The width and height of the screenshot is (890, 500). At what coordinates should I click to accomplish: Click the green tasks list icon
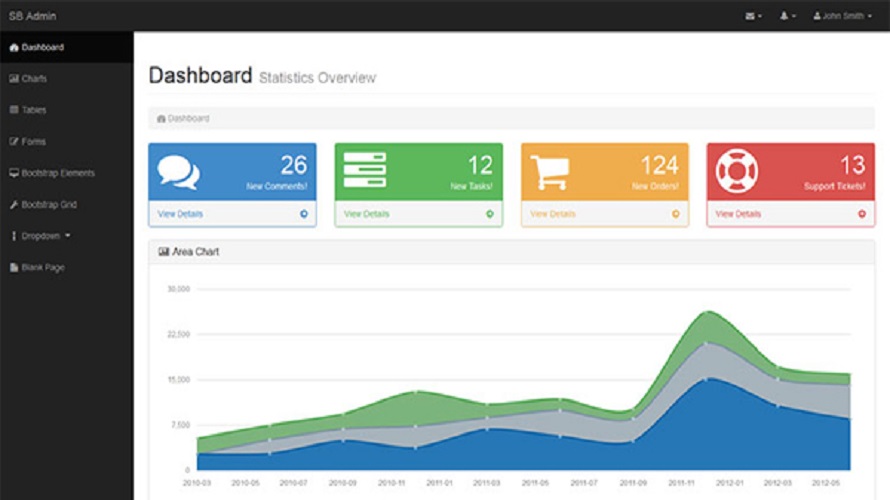pos(364,169)
